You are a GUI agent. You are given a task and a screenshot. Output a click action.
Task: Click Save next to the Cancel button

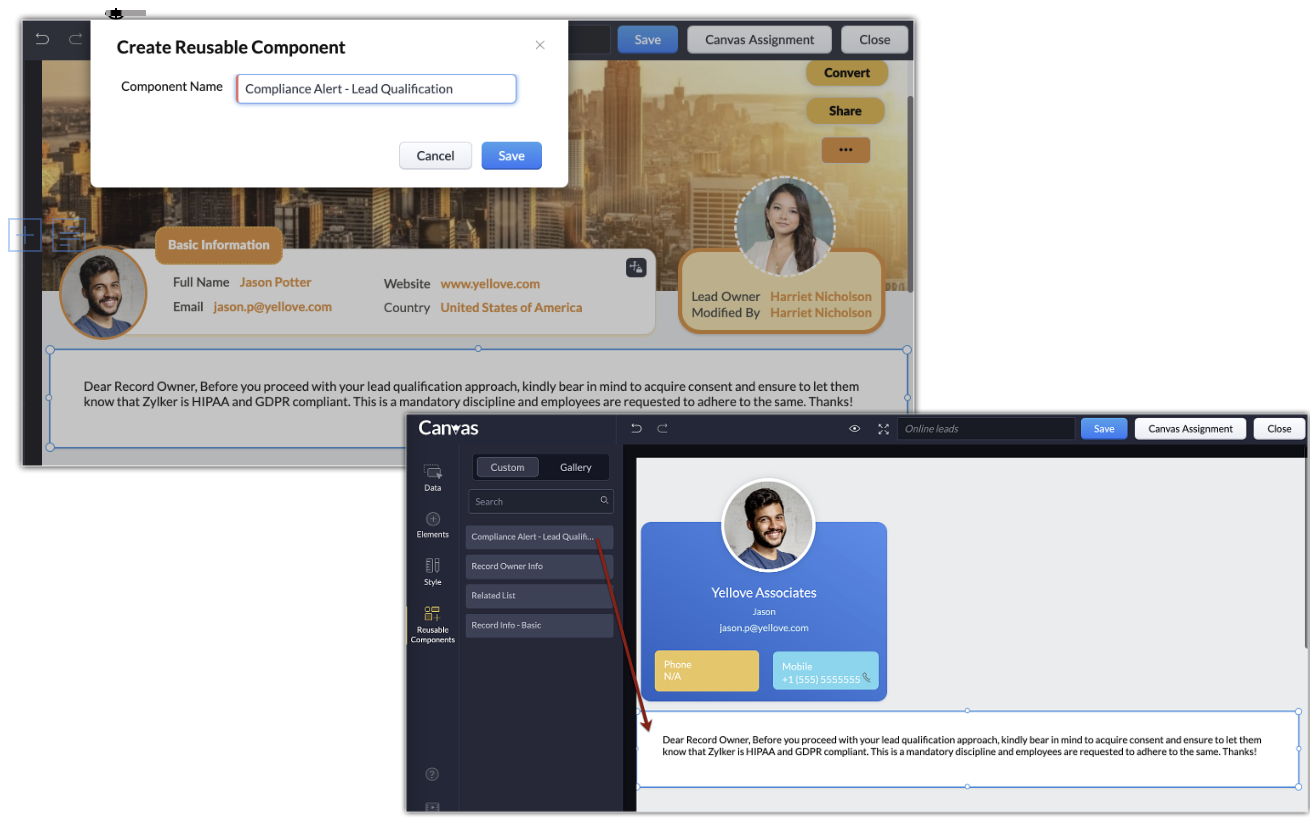coord(511,156)
